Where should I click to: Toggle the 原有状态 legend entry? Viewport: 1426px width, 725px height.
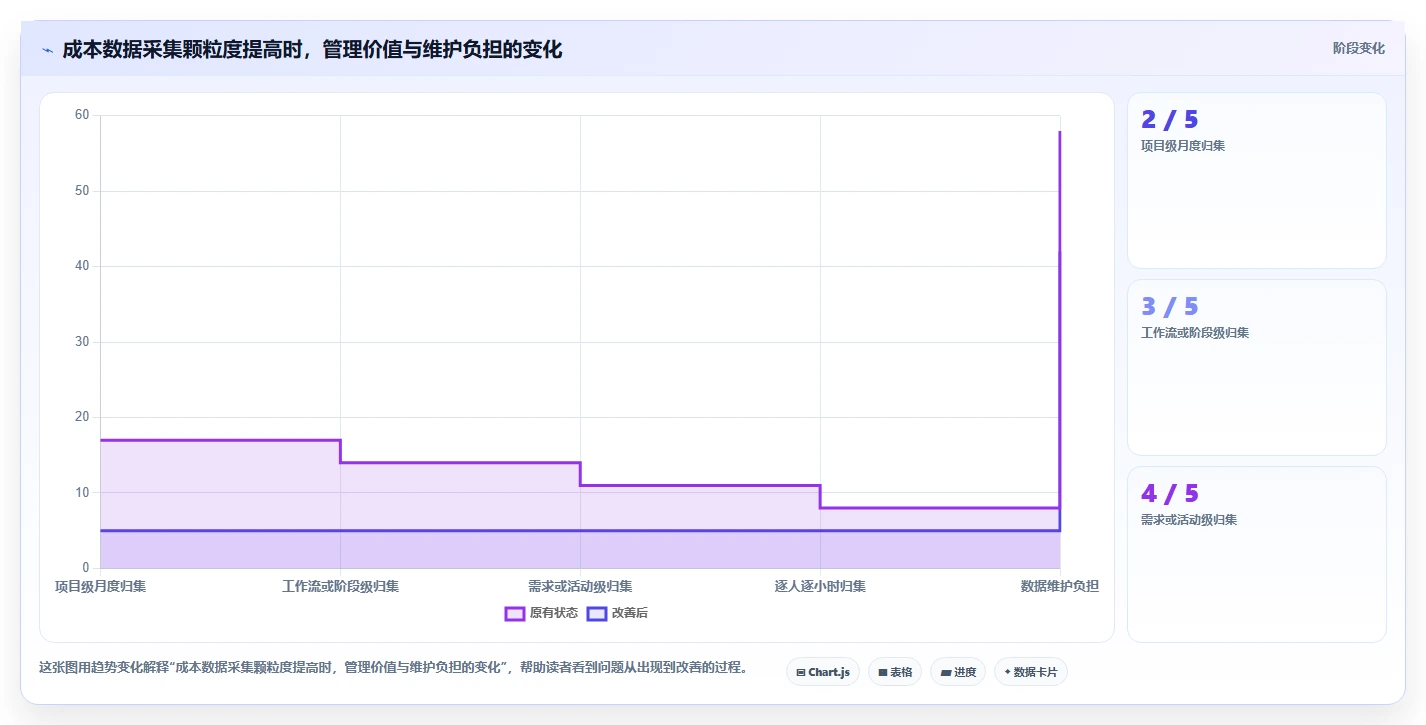click(x=541, y=613)
